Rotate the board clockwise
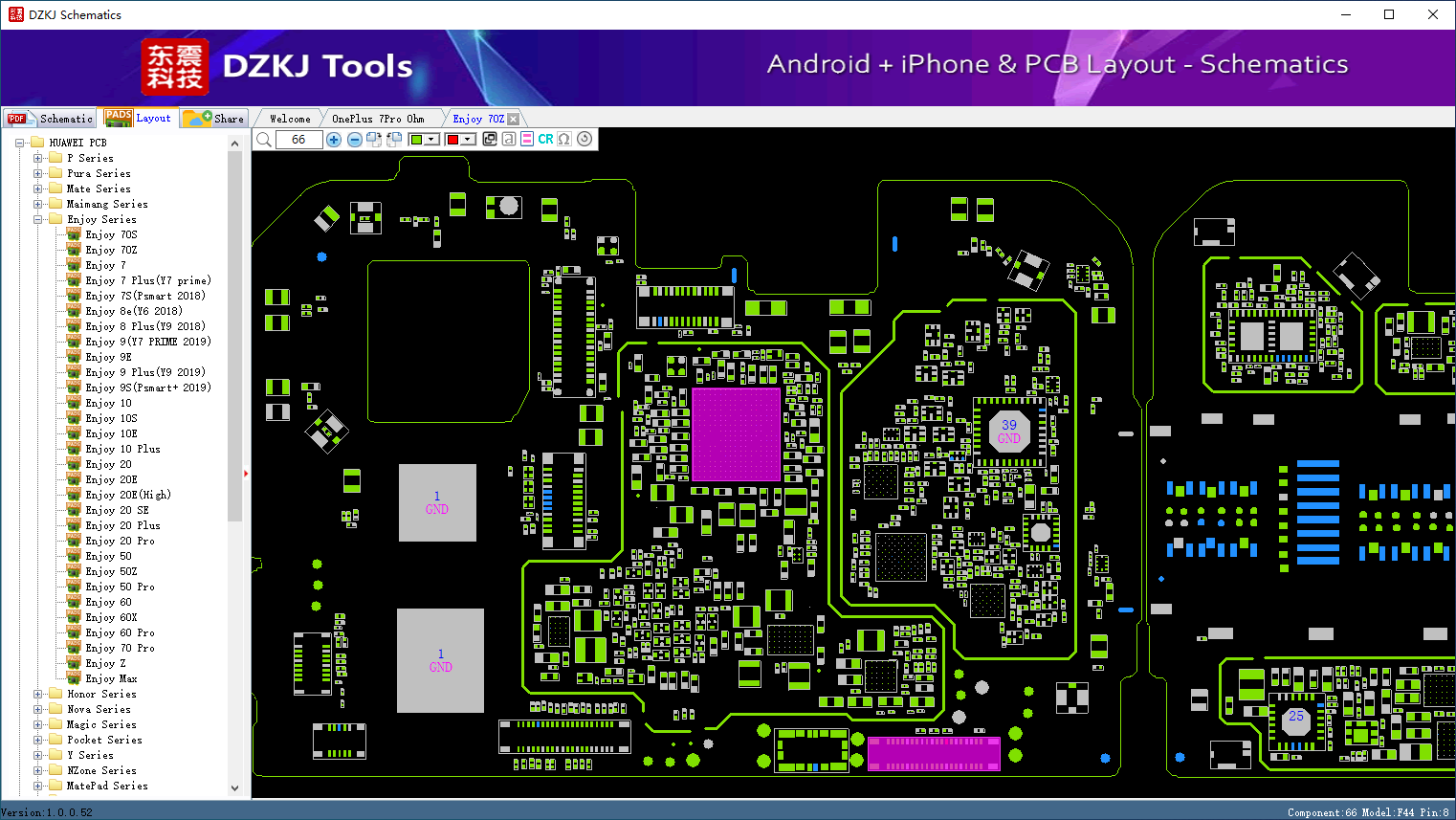Viewport: 1456px width, 820px height. [374, 140]
